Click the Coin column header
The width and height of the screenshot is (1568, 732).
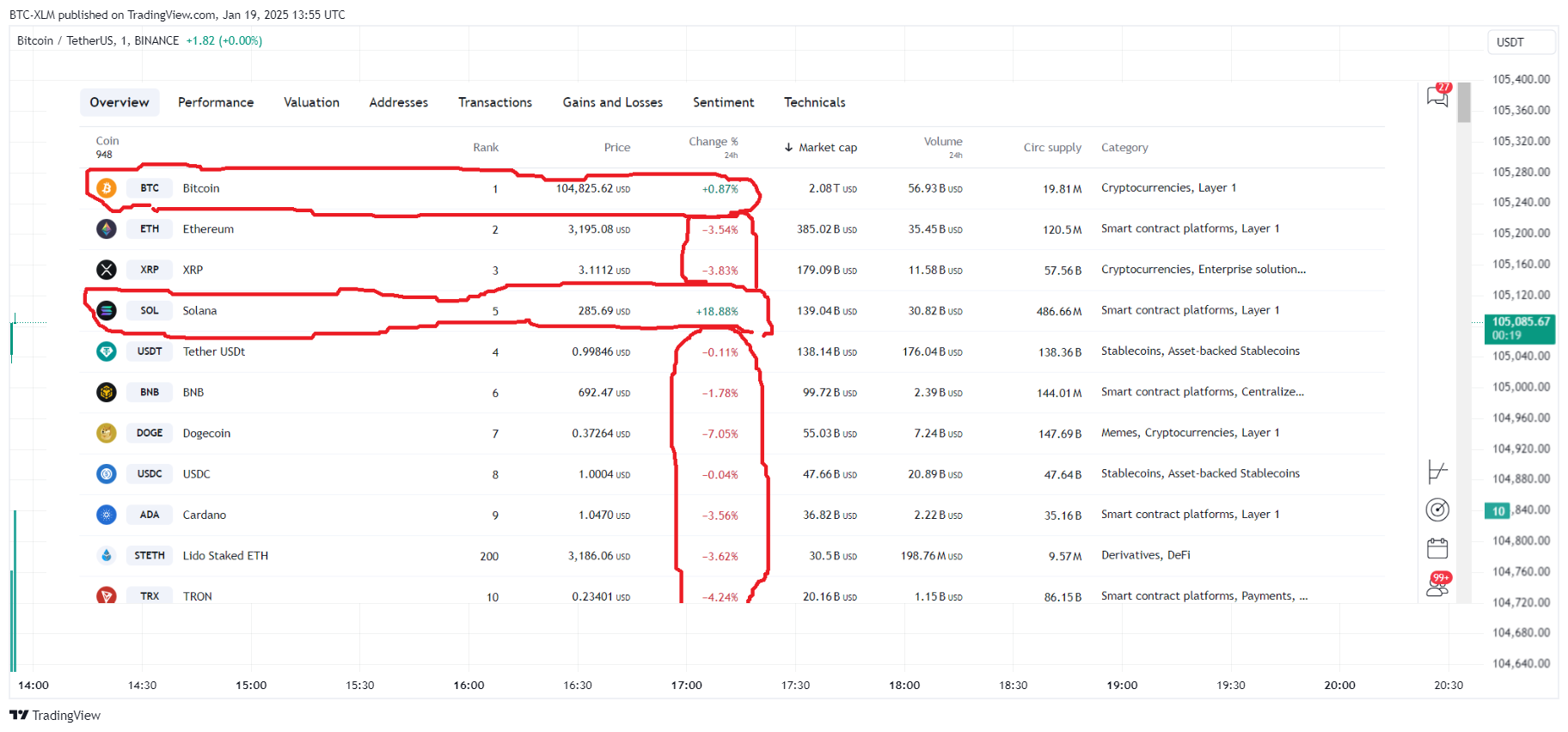point(107,147)
